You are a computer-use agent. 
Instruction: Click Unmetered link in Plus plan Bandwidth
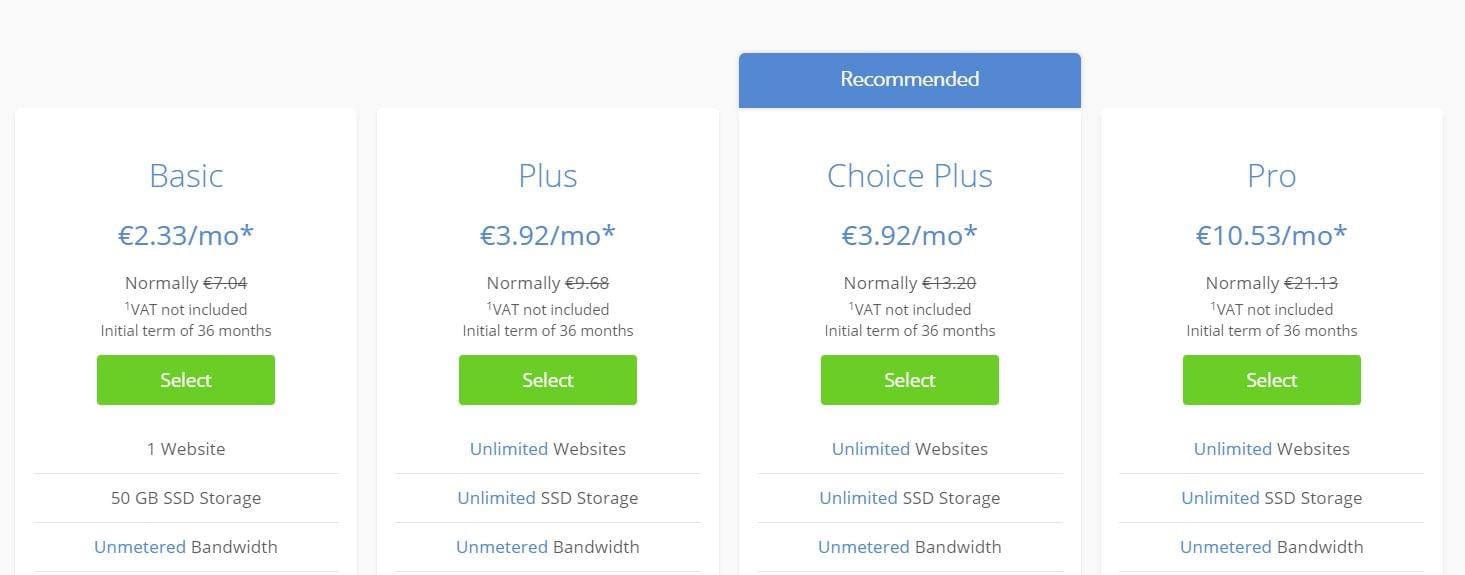click(502, 547)
